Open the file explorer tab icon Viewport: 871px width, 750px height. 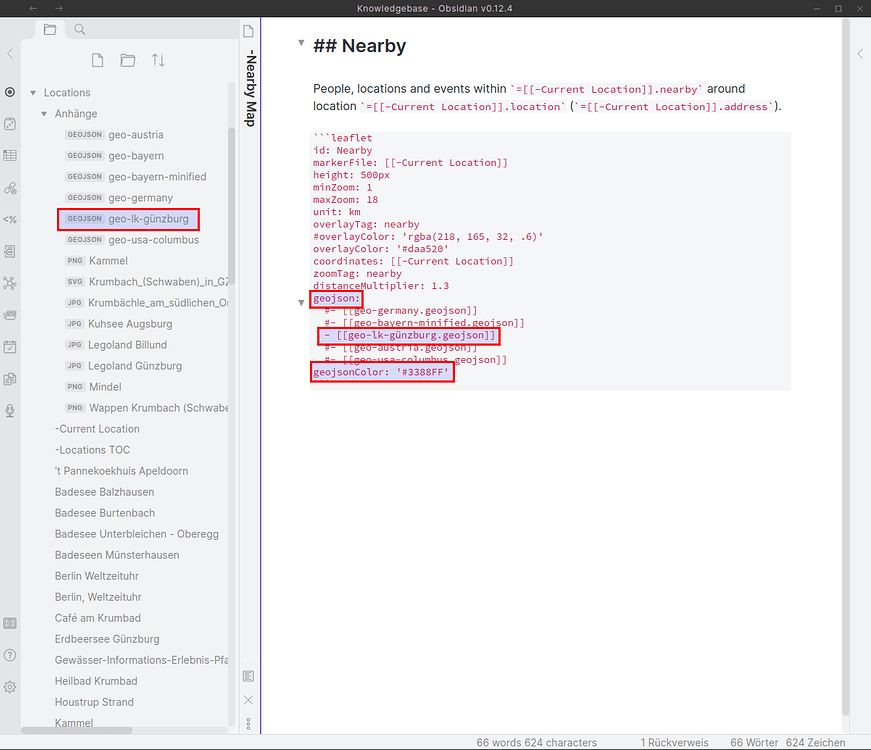point(49,29)
